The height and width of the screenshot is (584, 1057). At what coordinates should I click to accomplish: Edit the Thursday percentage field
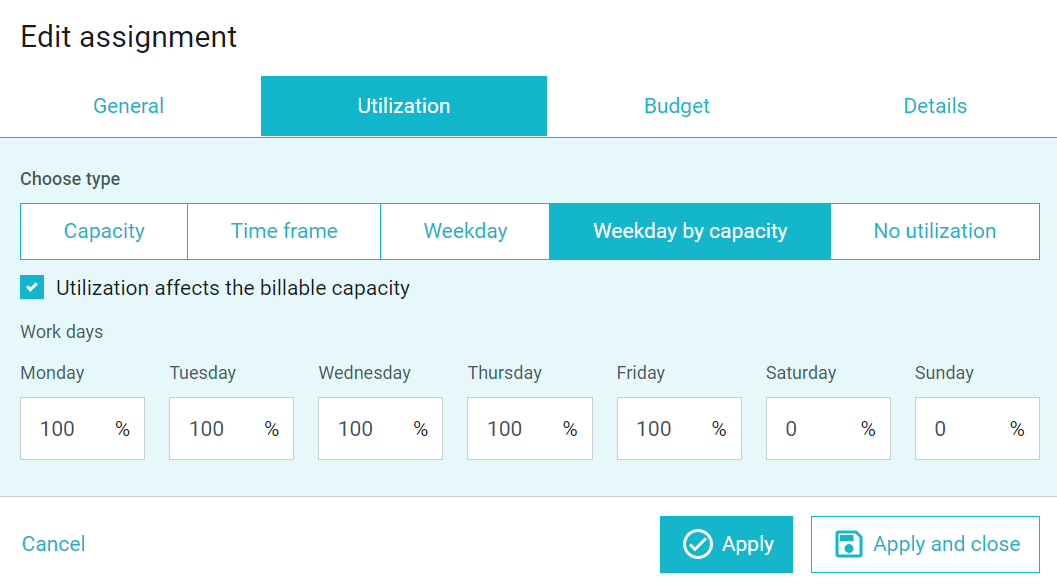pos(530,429)
